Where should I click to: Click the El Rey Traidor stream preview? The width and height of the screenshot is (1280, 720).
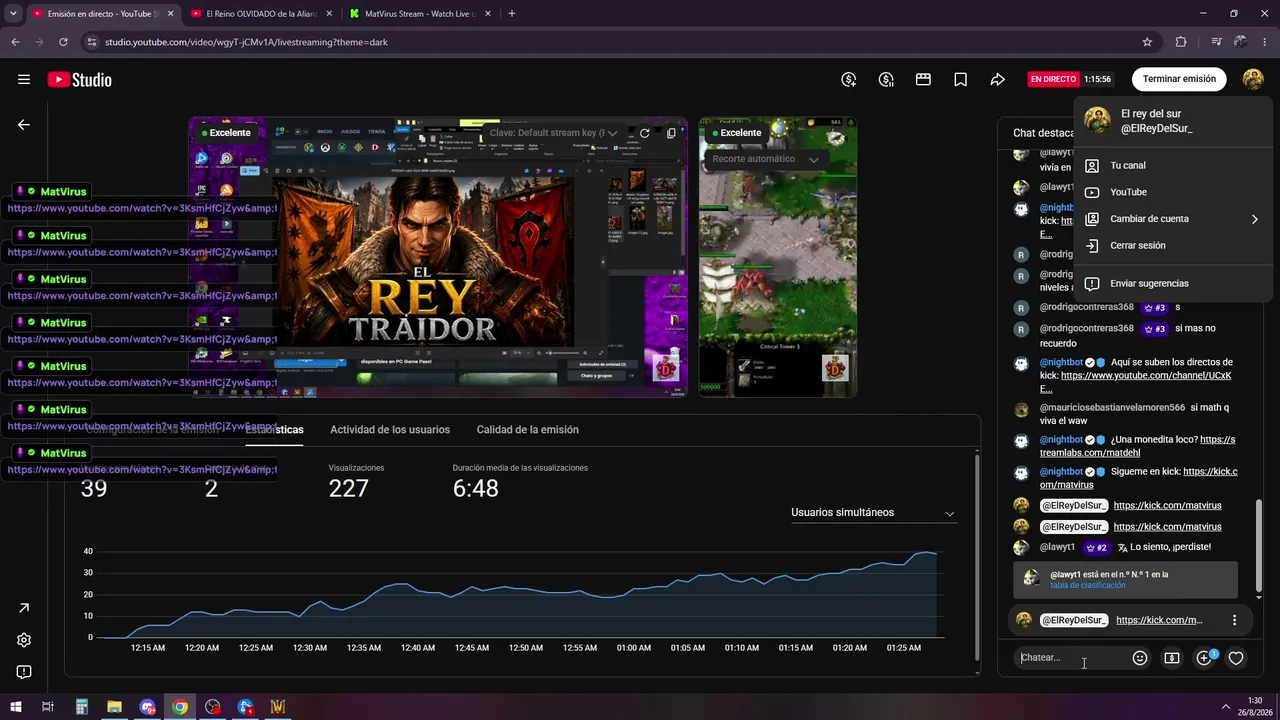coord(438,257)
